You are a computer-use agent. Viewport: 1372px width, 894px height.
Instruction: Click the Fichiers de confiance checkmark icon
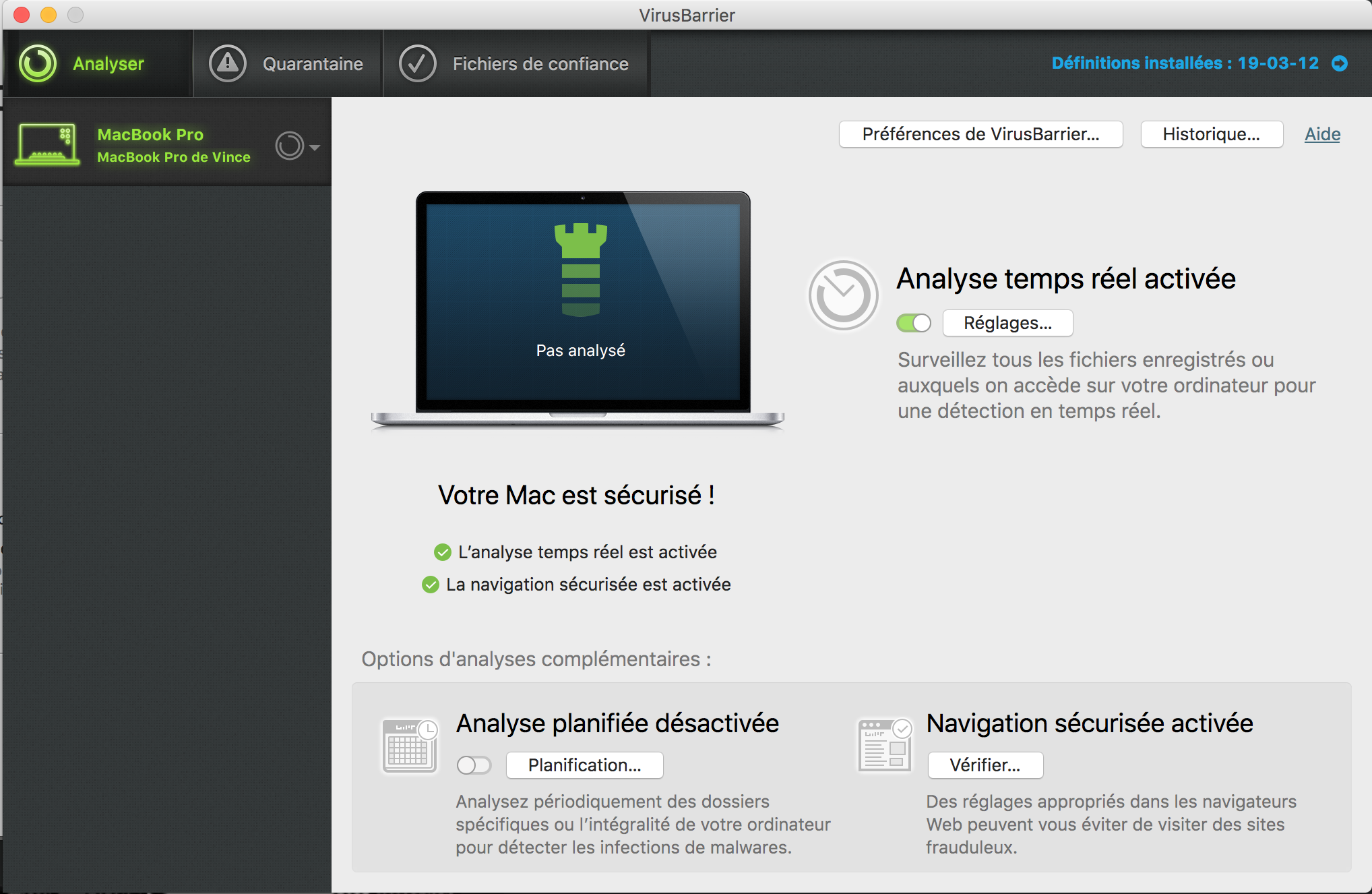[417, 63]
